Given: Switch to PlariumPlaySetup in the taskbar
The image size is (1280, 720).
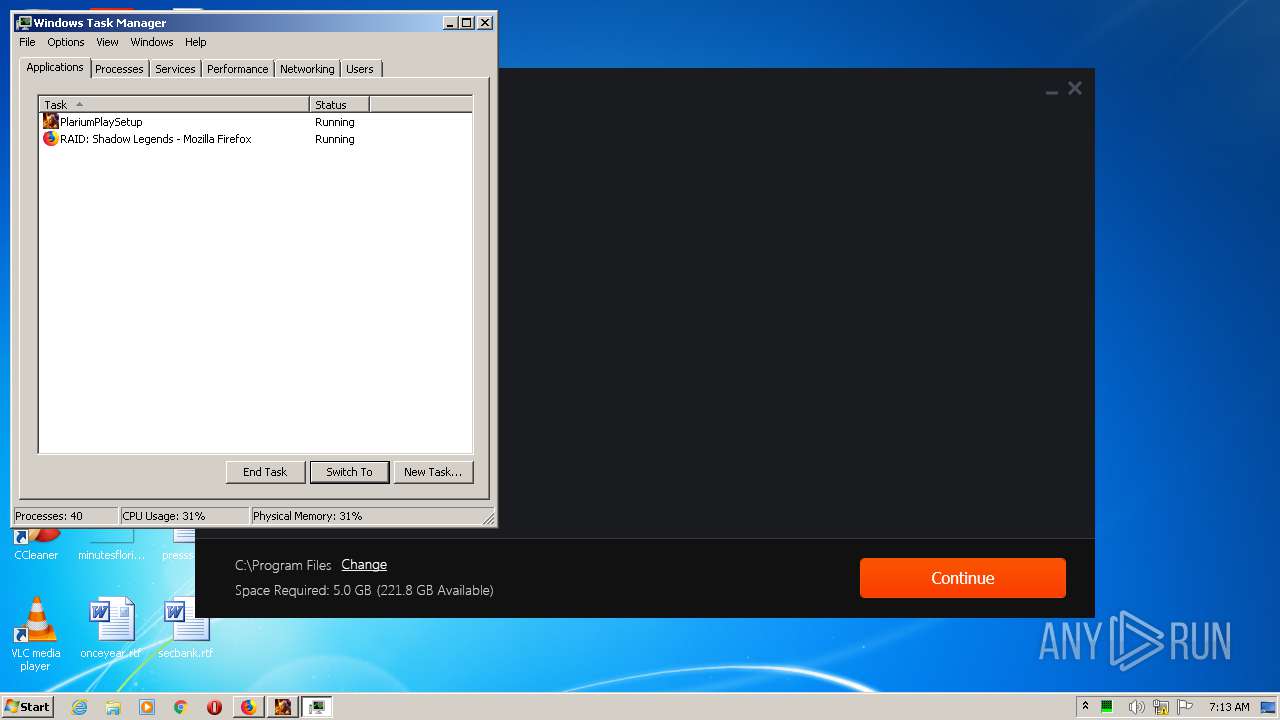Looking at the screenshot, I should pyautogui.click(x=283, y=707).
